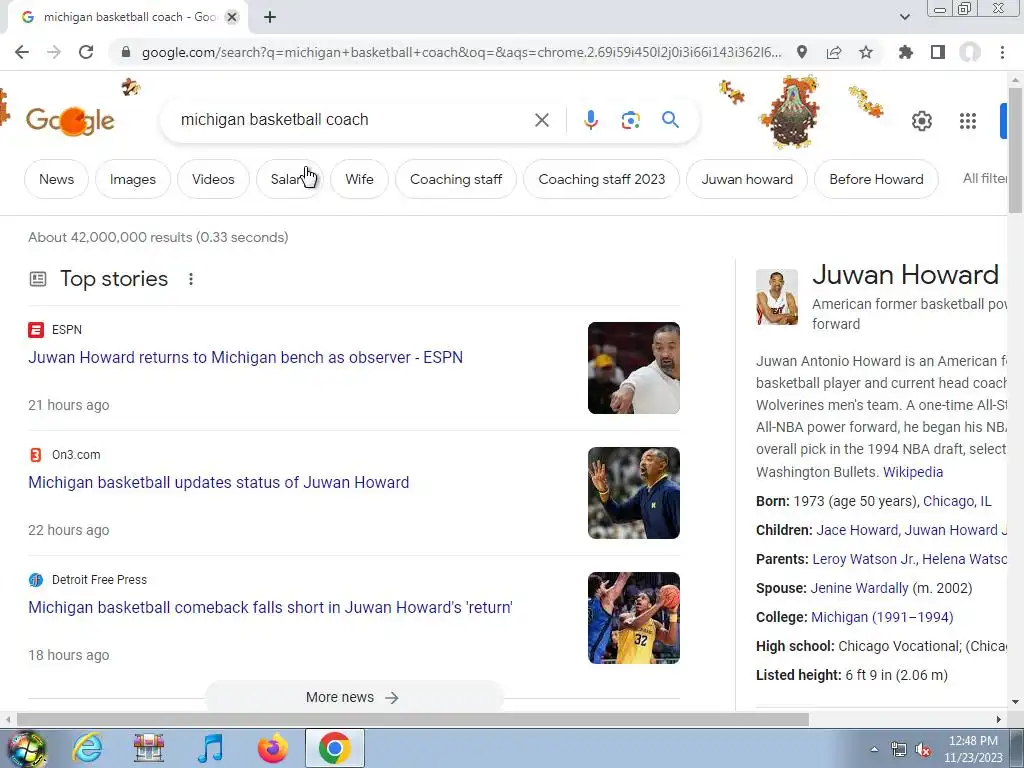
Task: Launch Firefox from the taskbar
Action: pos(272,748)
